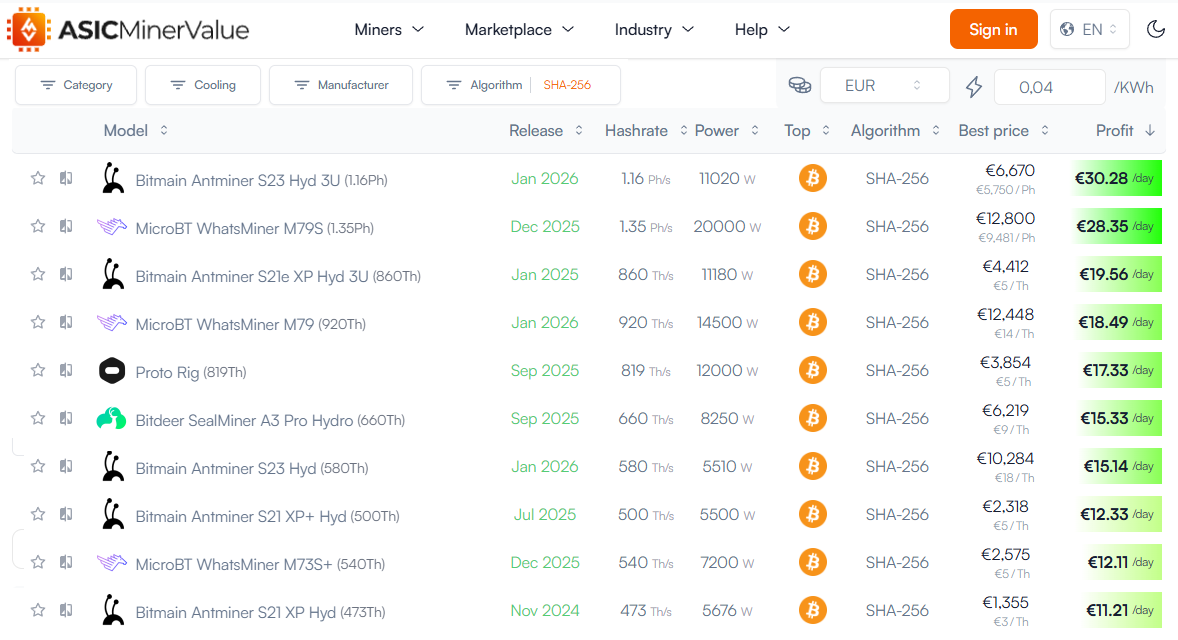Sort by Release column
Viewport: 1178px width, 640px height.
pyautogui.click(x=546, y=131)
